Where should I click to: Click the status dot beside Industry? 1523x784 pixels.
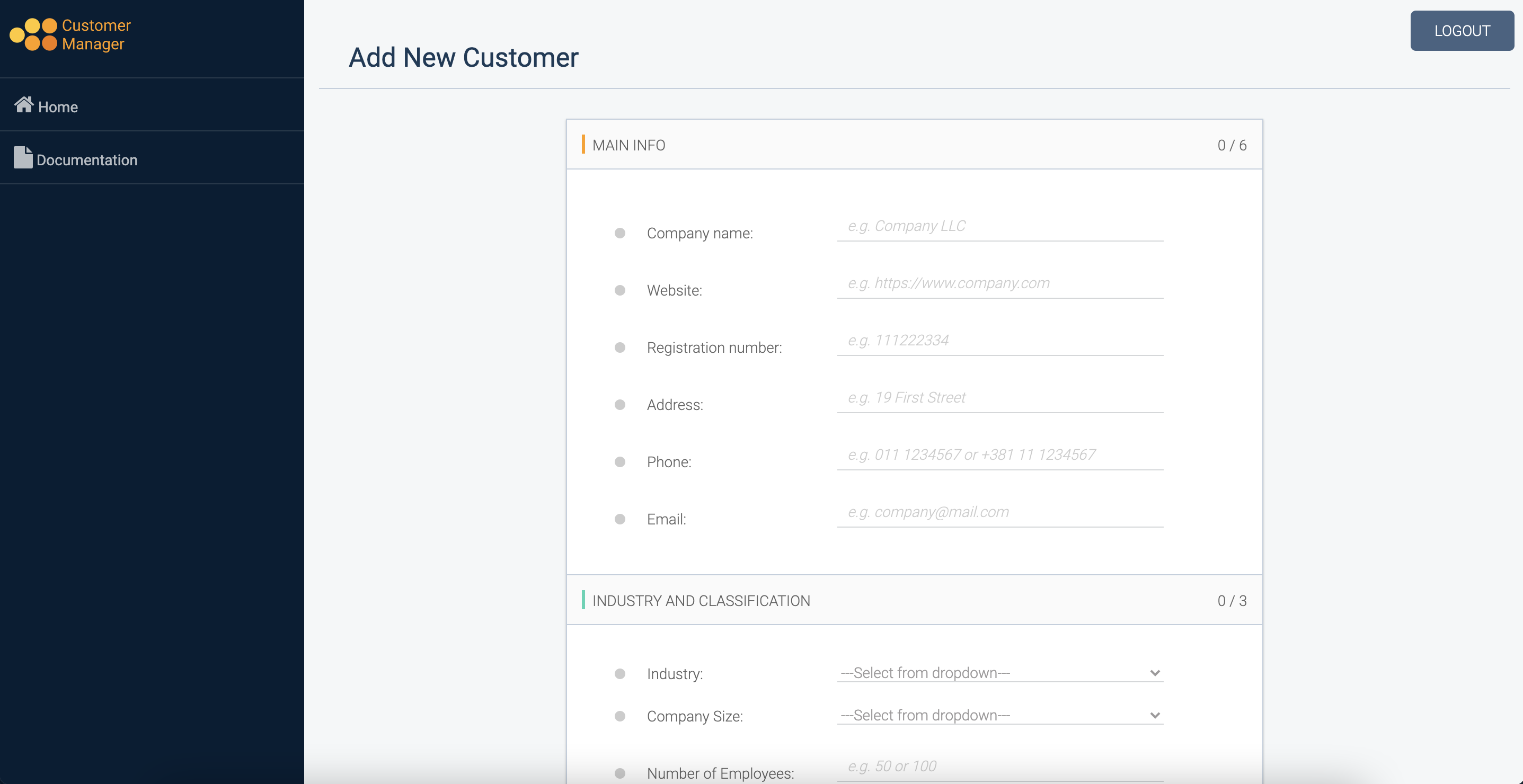pyautogui.click(x=619, y=674)
